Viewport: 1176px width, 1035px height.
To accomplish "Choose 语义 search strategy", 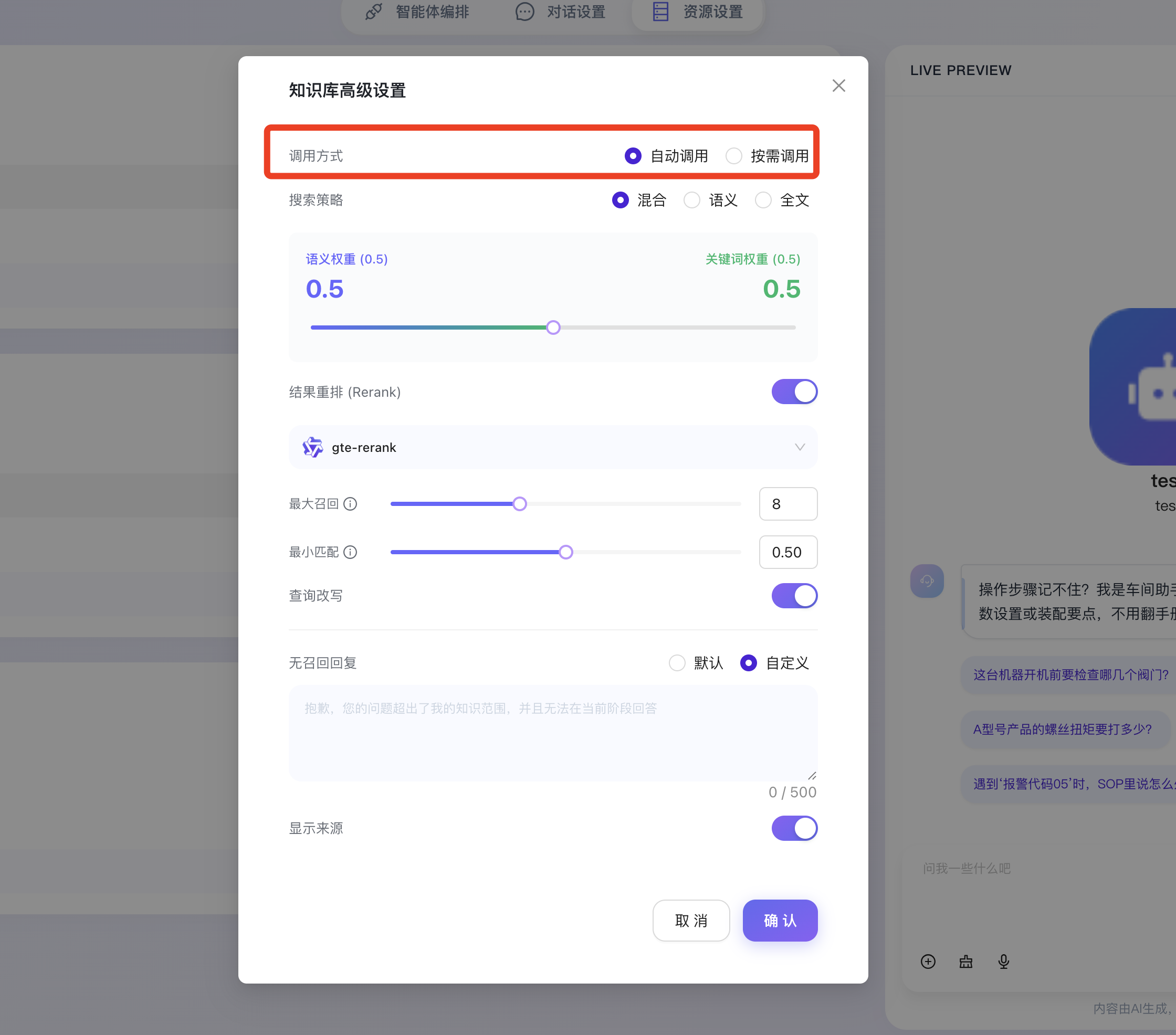I will point(691,200).
